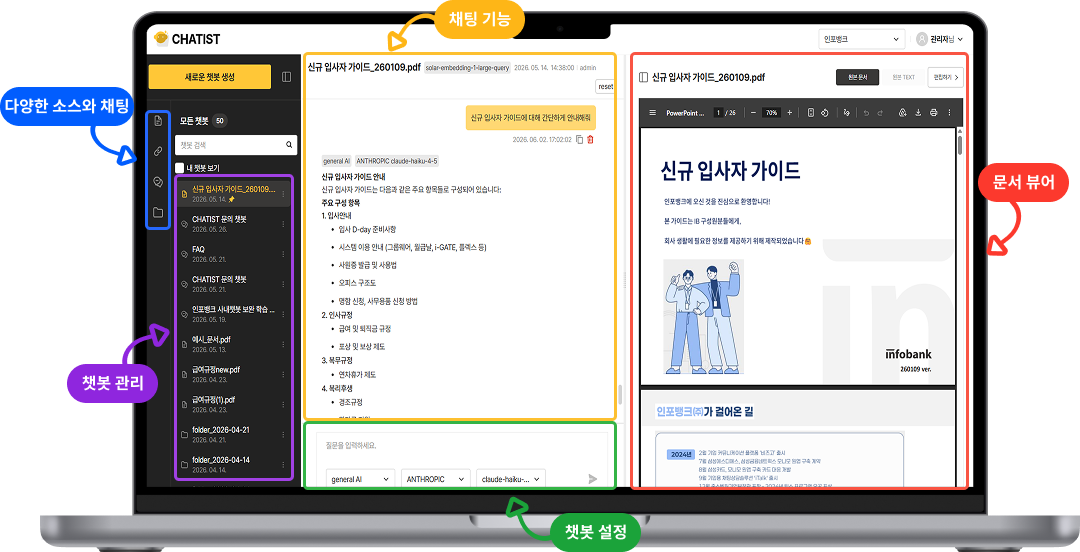
Task: Delete the user message with trash icon
Action: [590, 139]
